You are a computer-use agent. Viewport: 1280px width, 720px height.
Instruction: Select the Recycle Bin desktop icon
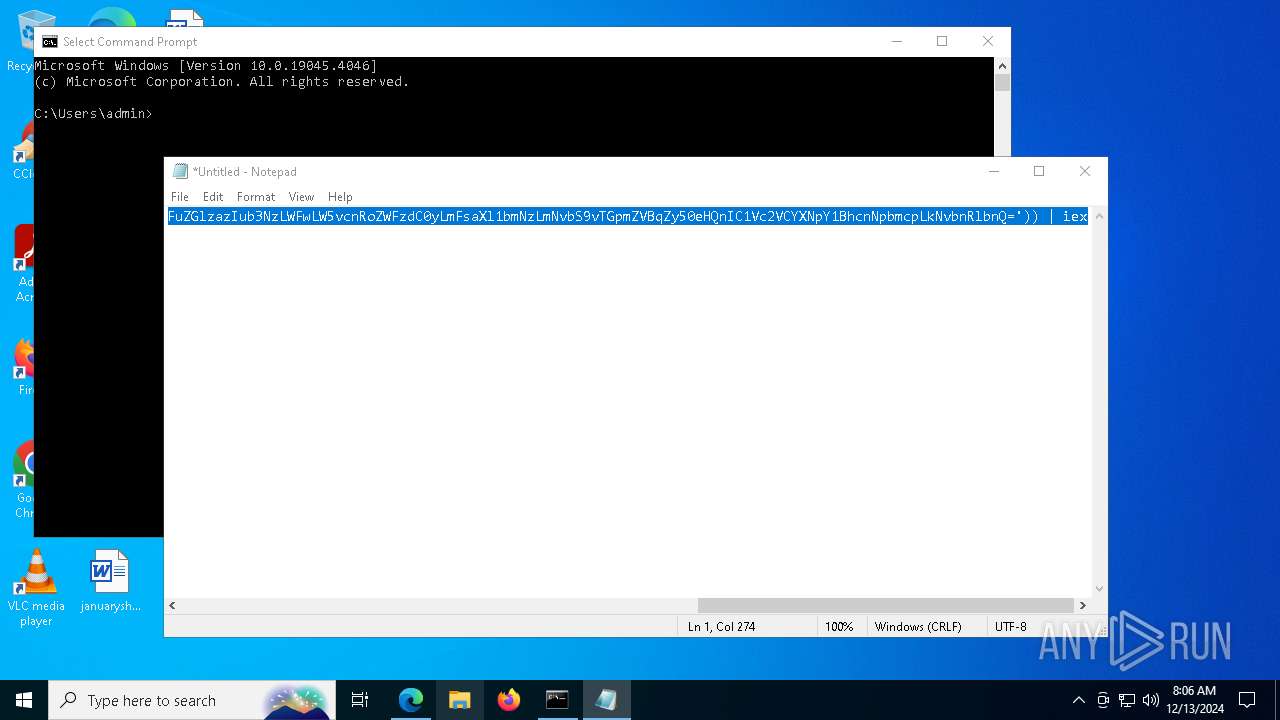20,40
